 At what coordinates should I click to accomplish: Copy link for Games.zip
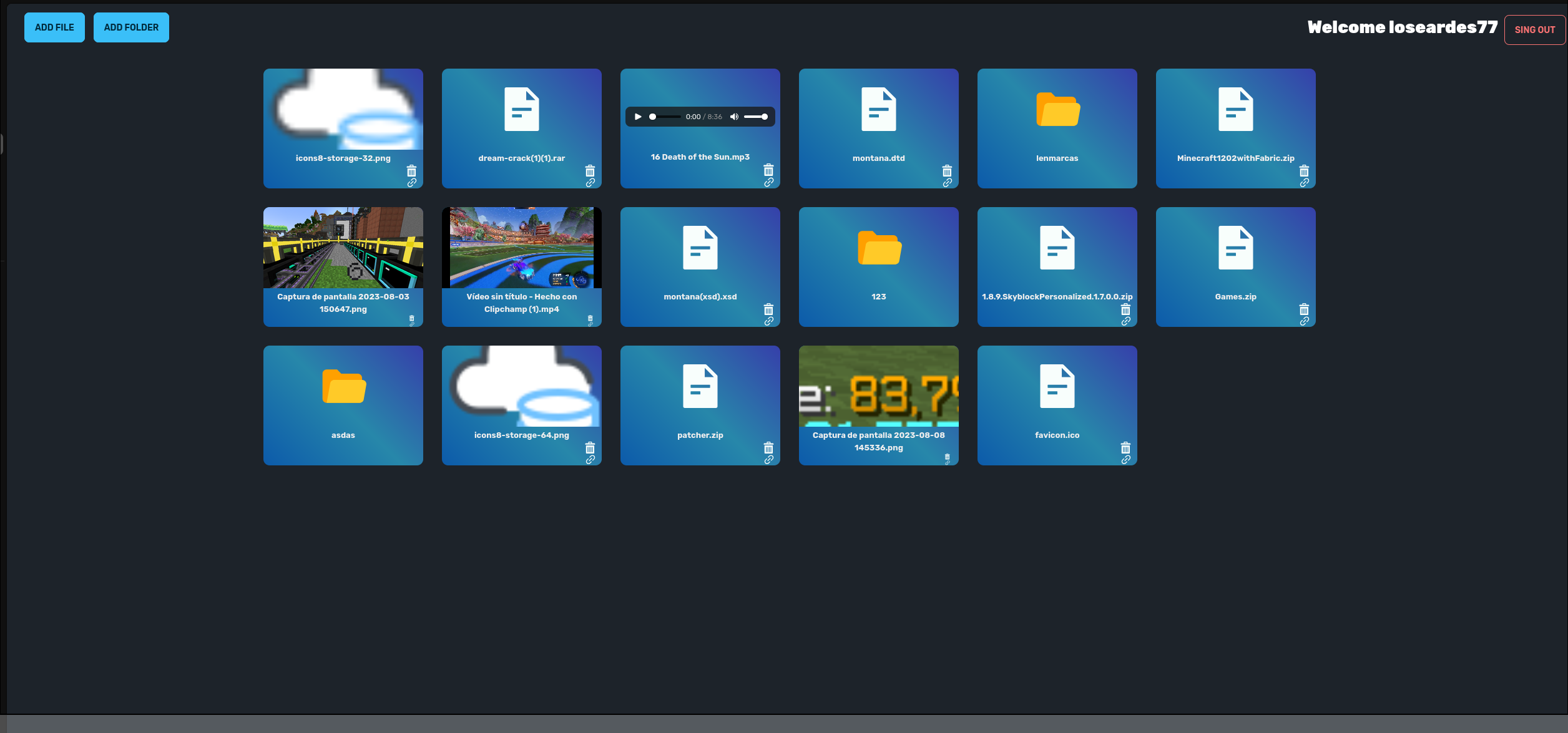(1304, 321)
